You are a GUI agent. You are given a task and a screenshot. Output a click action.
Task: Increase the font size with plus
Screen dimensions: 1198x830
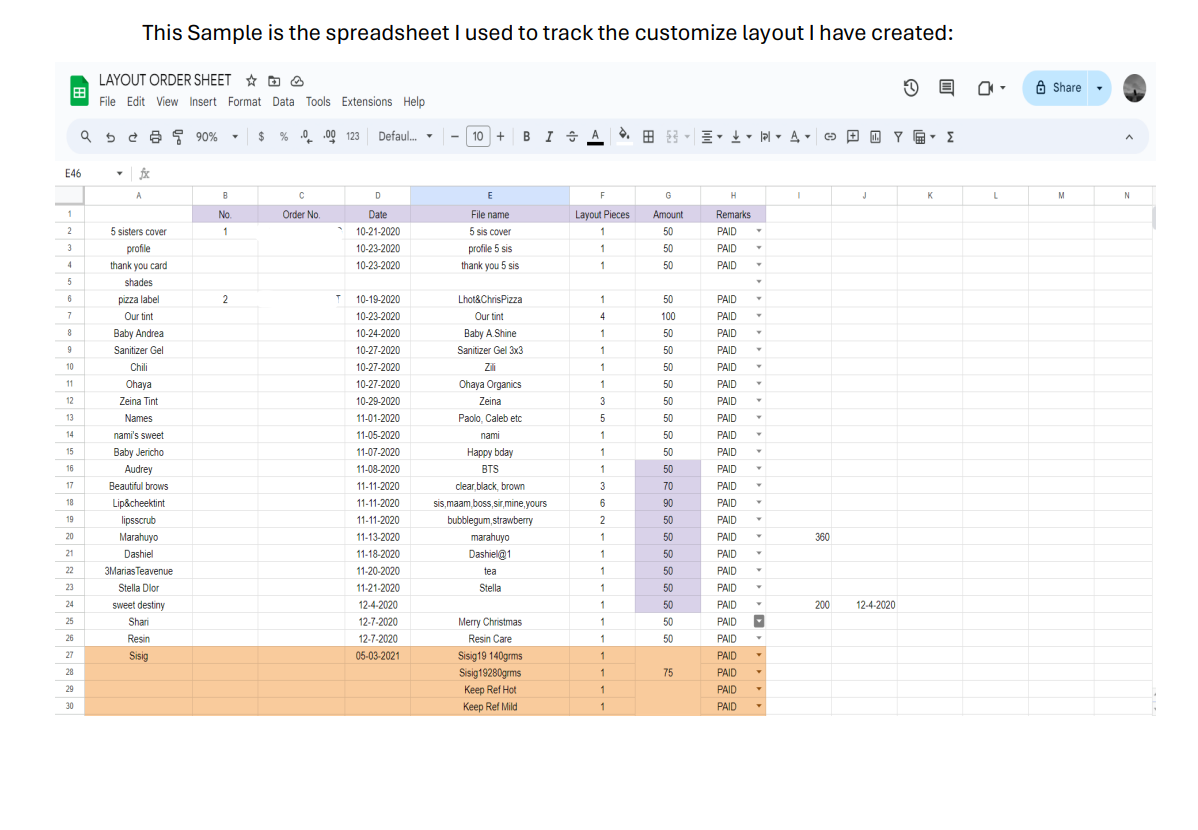pos(501,137)
